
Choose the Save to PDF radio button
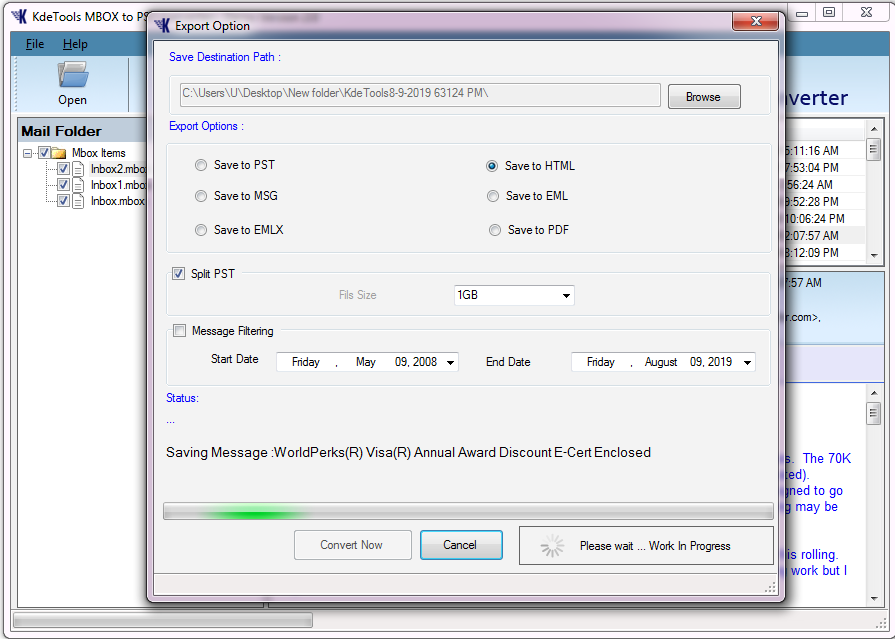[x=495, y=230]
